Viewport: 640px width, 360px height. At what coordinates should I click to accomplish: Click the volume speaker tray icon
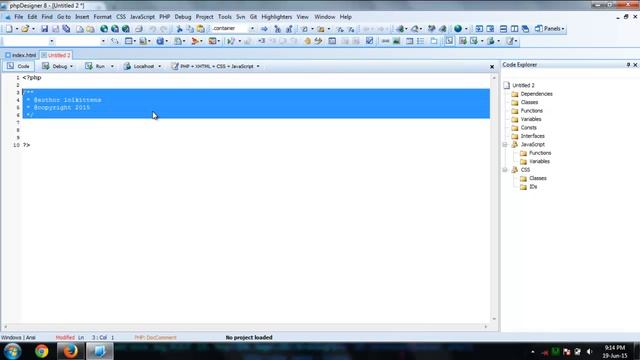589,351
